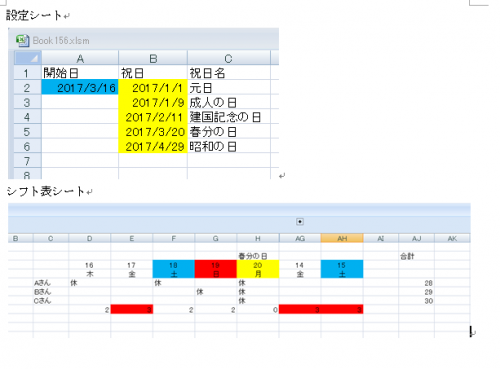500x369 pixels.
Task: Select row 6 header in settings sheet
Action: tap(27, 146)
